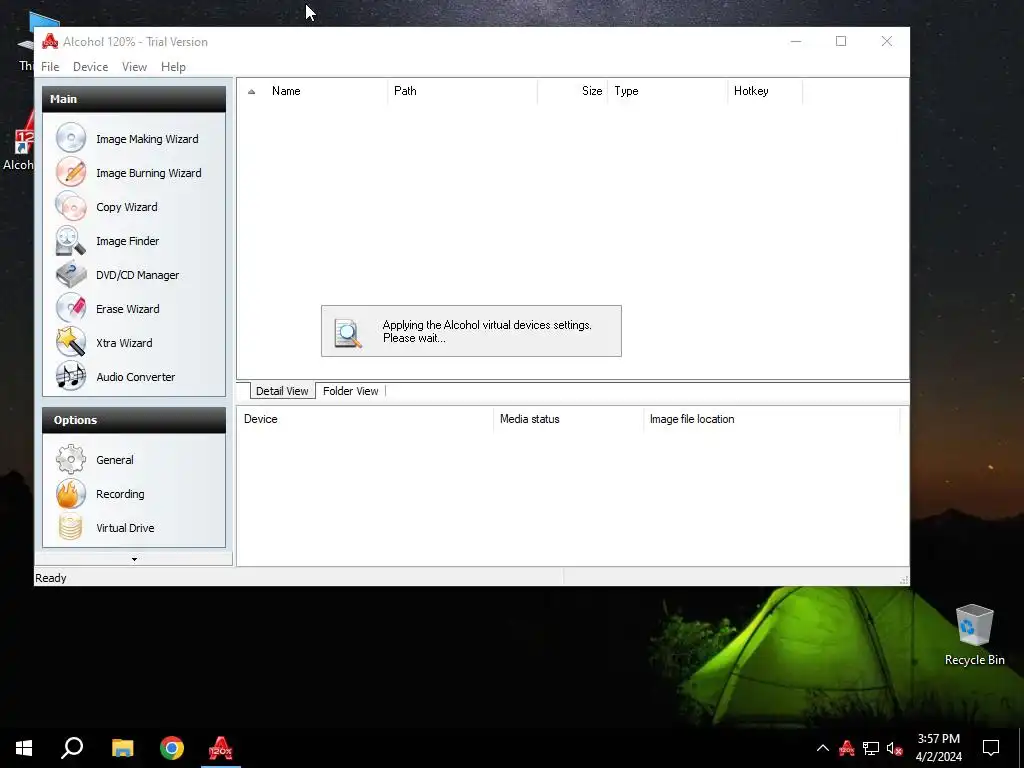Image resolution: width=1024 pixels, height=768 pixels.
Task: Click the Main panel header
Action: click(x=134, y=99)
